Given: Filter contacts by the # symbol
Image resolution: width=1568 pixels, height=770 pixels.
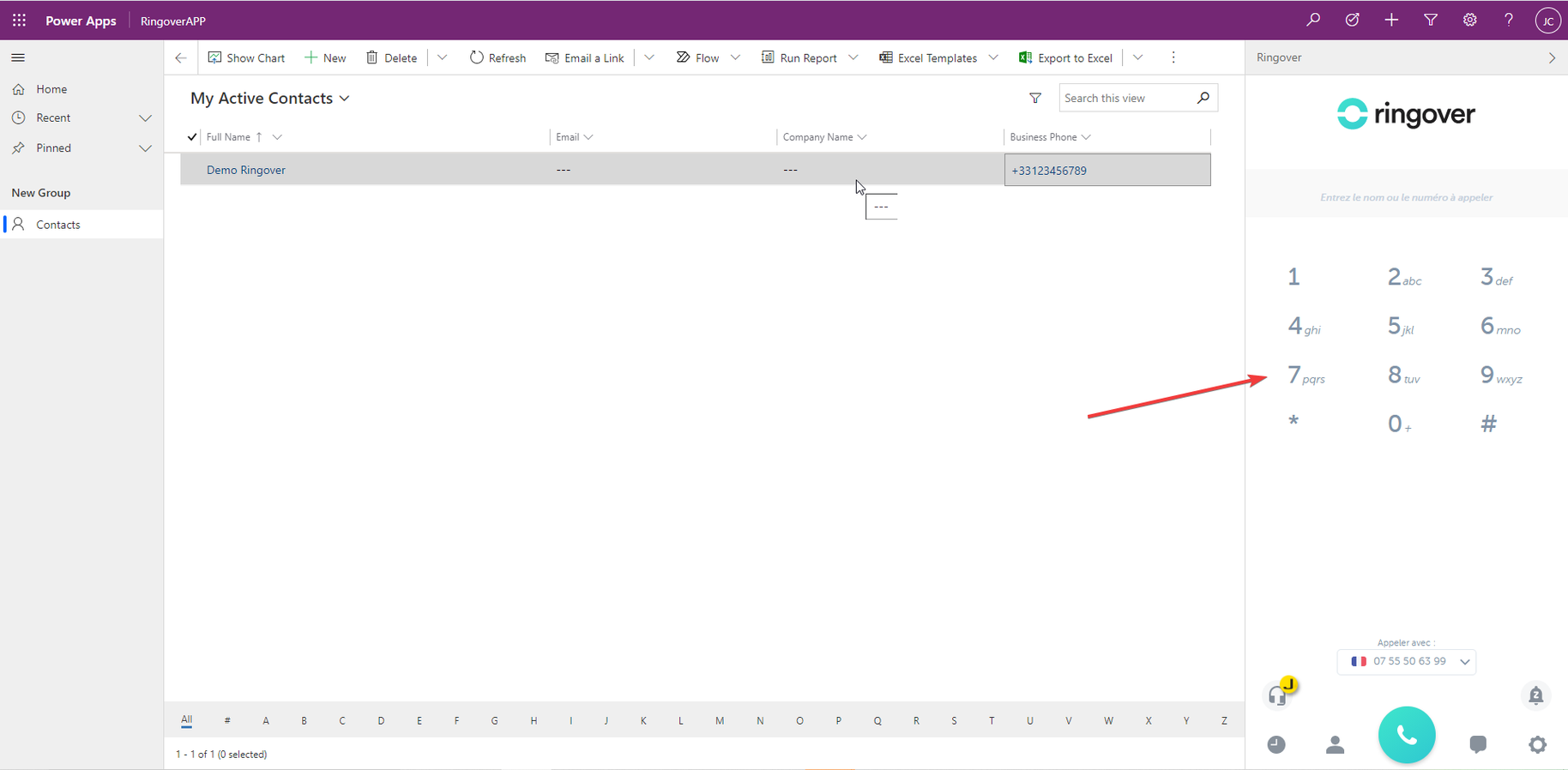Looking at the screenshot, I should (x=227, y=721).
